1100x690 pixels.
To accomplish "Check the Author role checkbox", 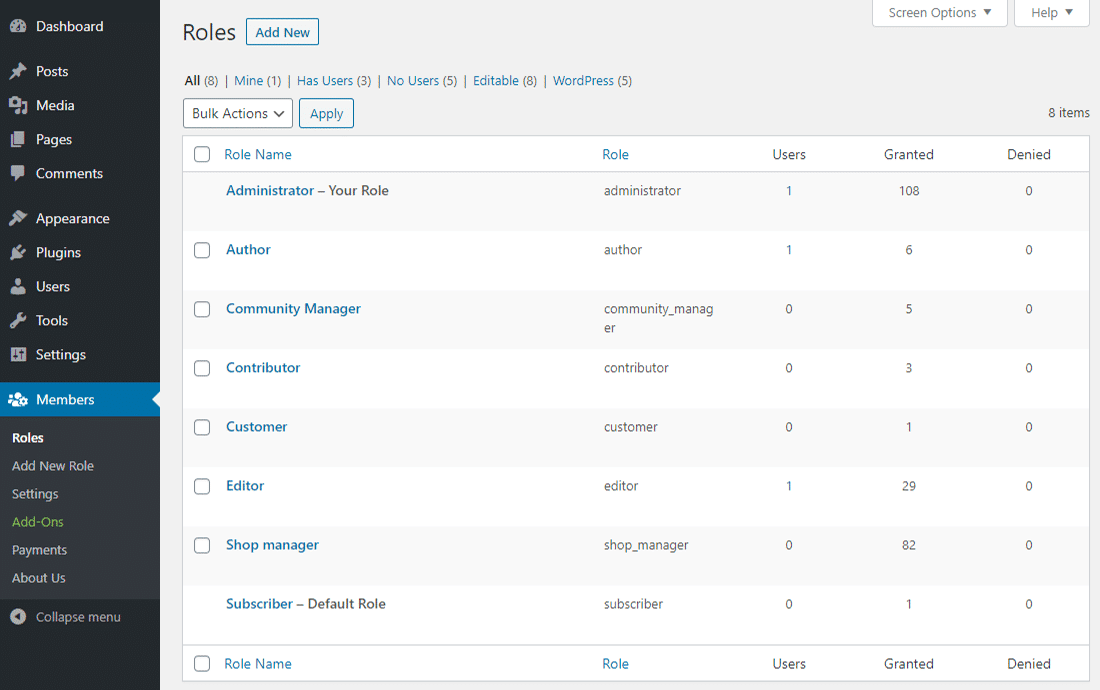I will point(202,249).
